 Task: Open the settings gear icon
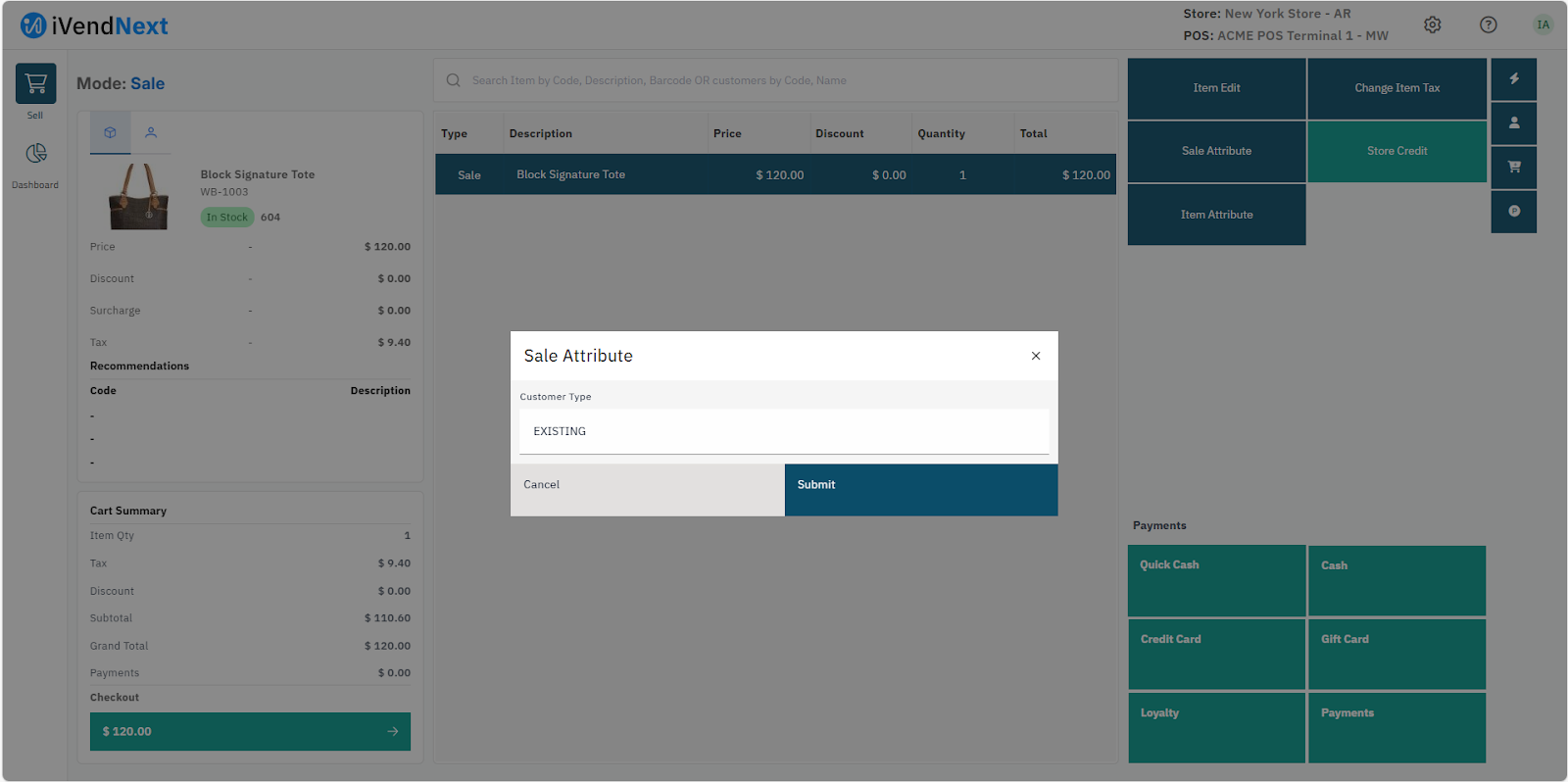(1432, 25)
